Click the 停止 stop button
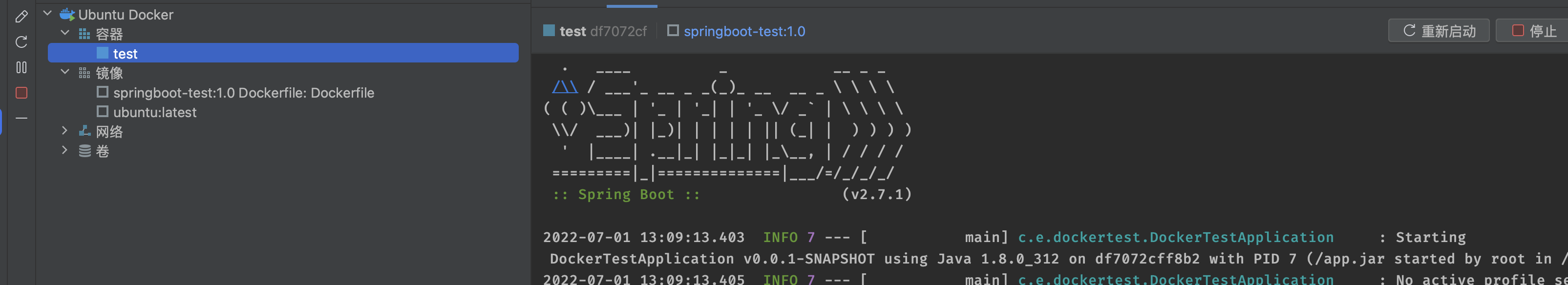Viewport: 1568px width, 285px height. click(x=1533, y=30)
